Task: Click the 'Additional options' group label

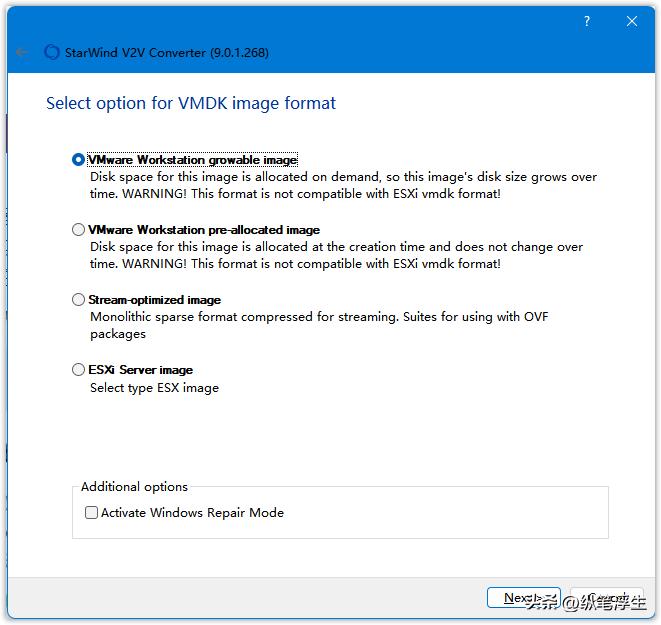Action: [134, 487]
